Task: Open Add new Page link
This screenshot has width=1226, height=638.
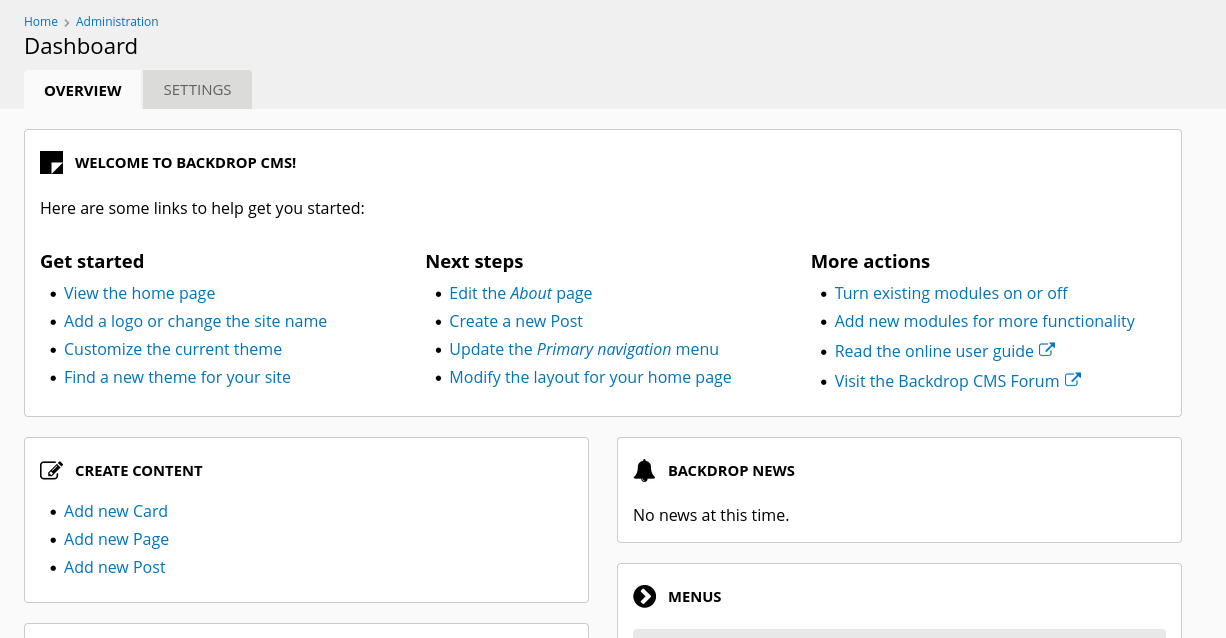Action: click(116, 539)
